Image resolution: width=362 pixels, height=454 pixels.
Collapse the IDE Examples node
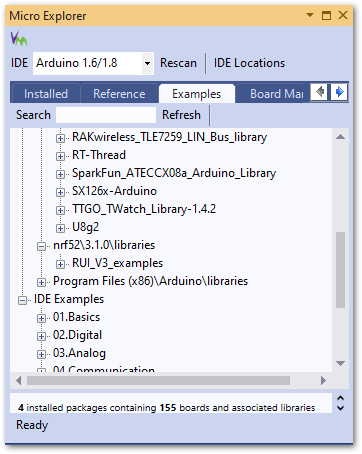pyautogui.click(x=22, y=300)
